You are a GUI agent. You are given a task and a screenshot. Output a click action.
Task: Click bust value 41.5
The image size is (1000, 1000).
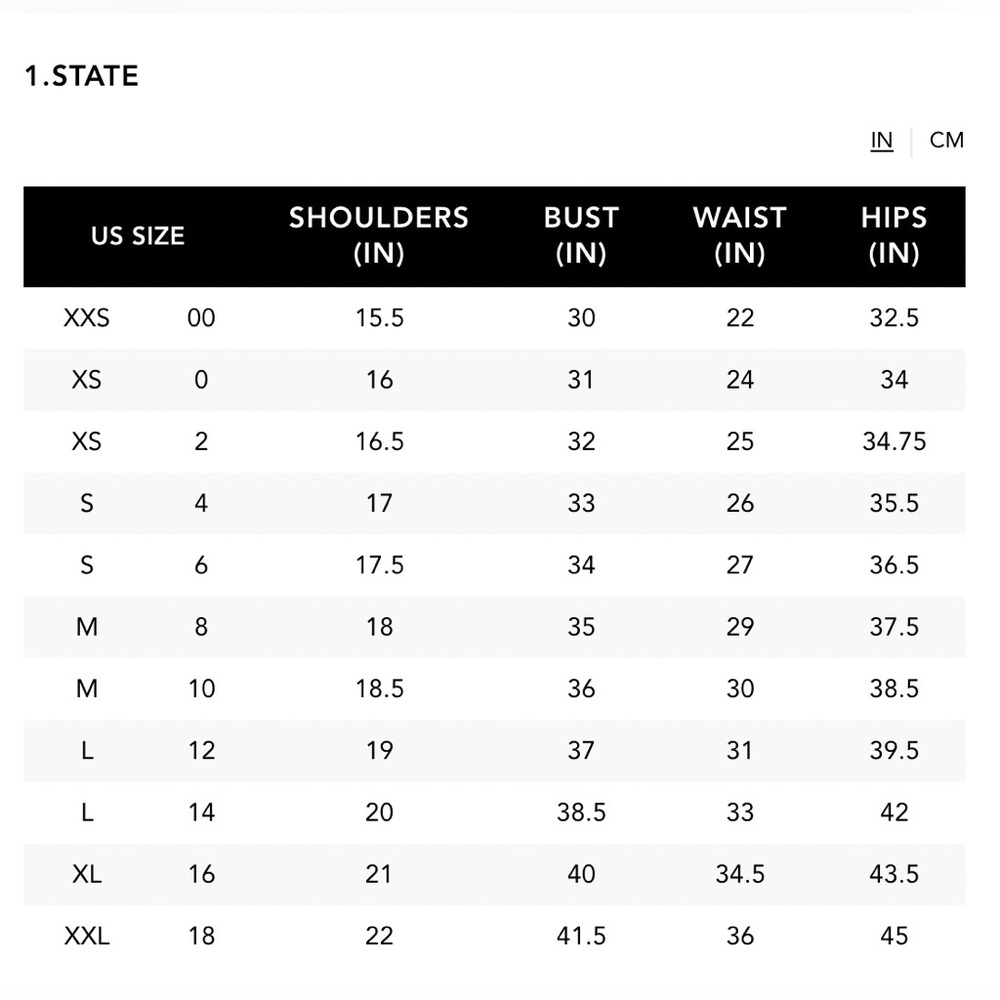tap(581, 936)
